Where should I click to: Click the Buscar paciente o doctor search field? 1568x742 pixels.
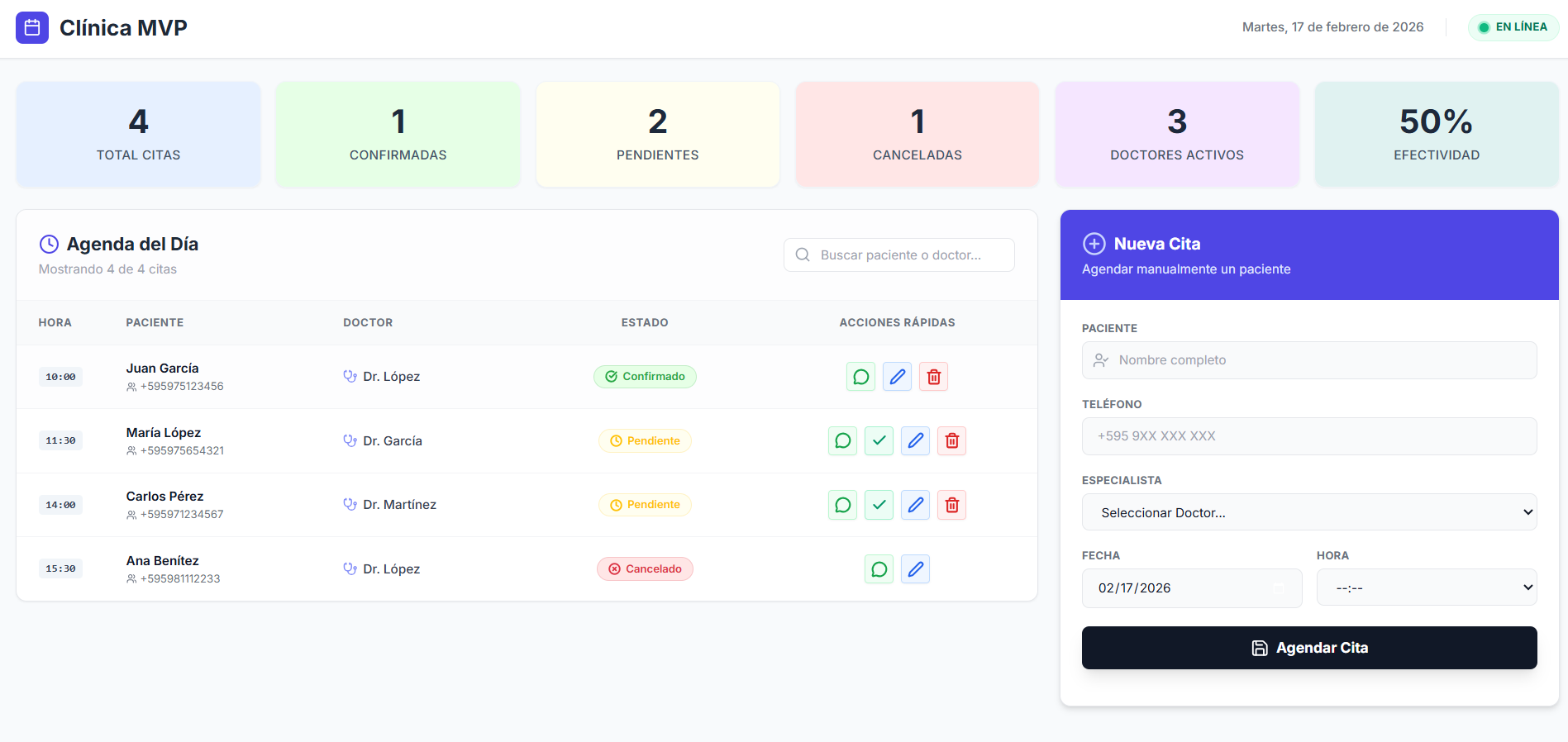click(x=899, y=255)
